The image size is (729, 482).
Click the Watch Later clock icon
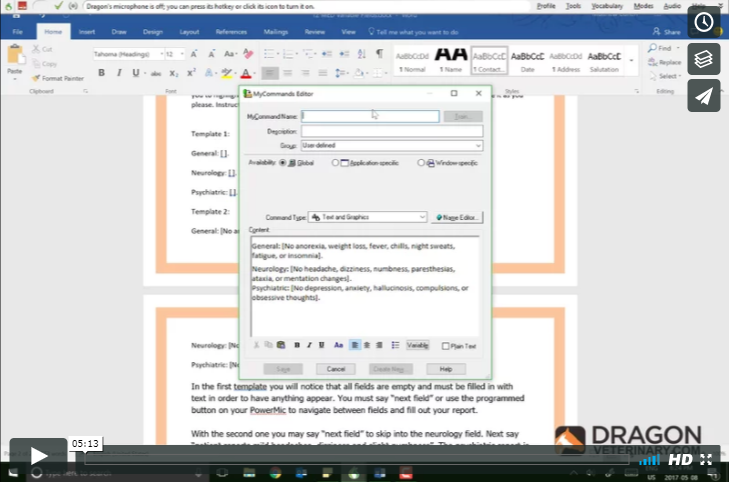pos(704,22)
